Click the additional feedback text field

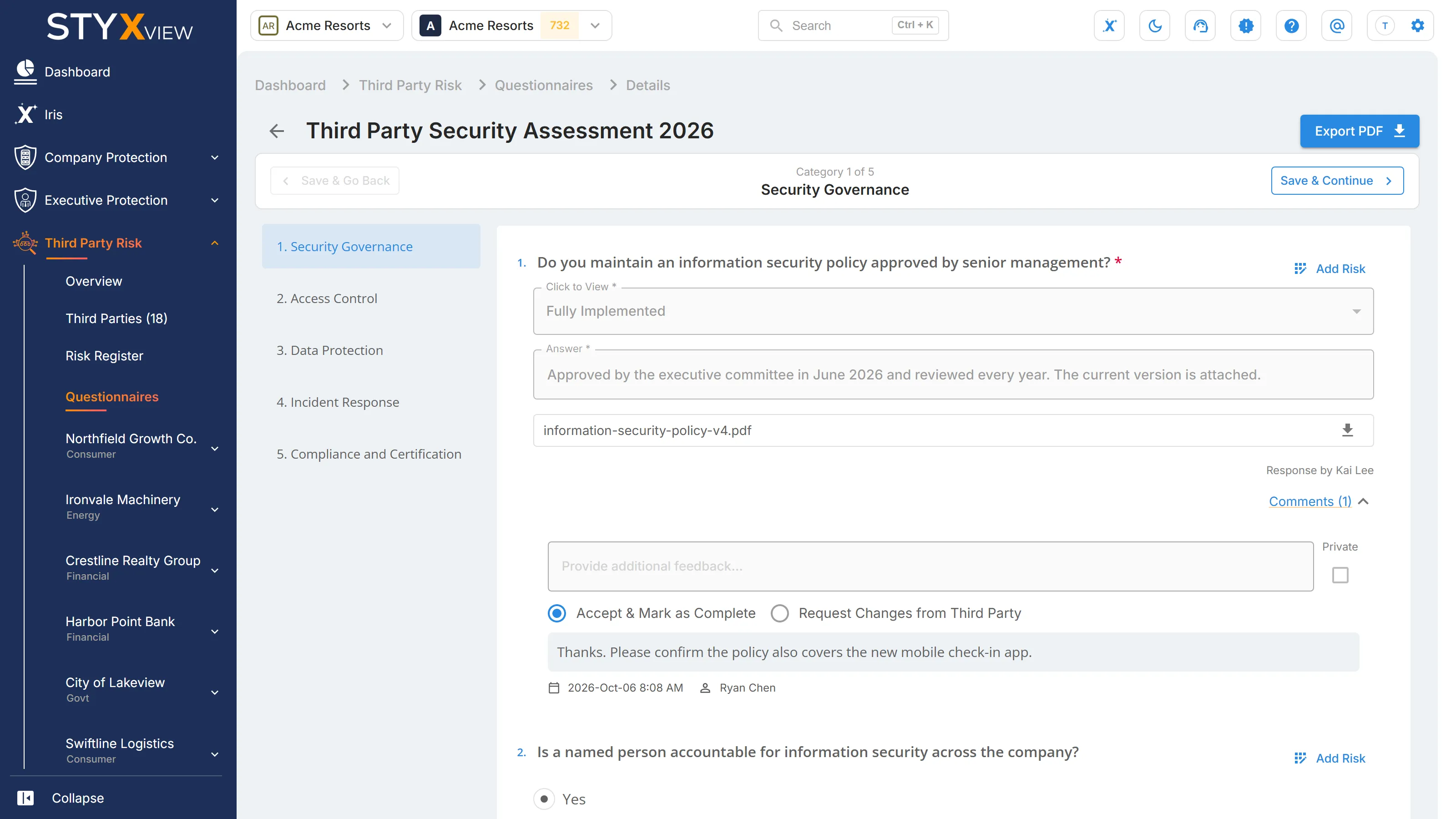(930, 566)
